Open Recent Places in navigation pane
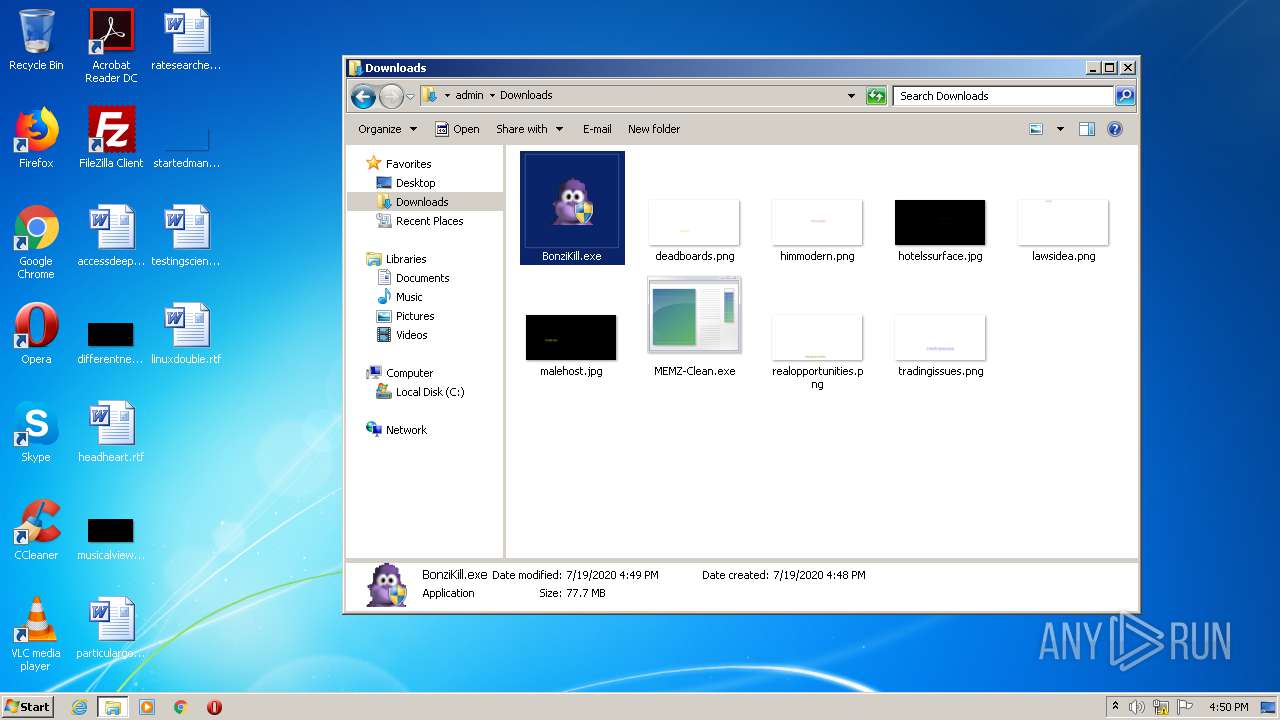 pyautogui.click(x=420, y=221)
